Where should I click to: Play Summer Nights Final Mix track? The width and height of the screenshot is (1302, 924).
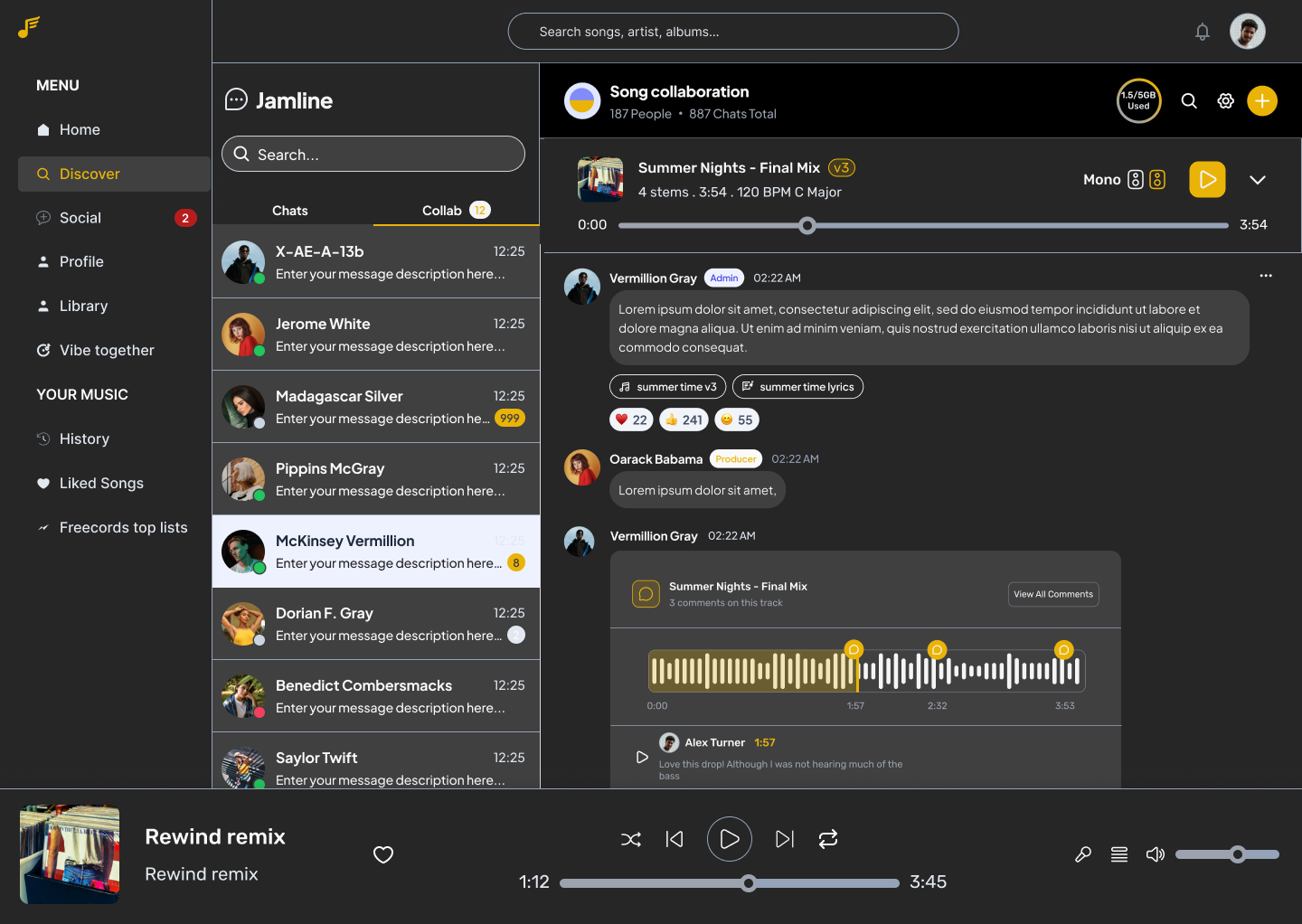click(1207, 179)
